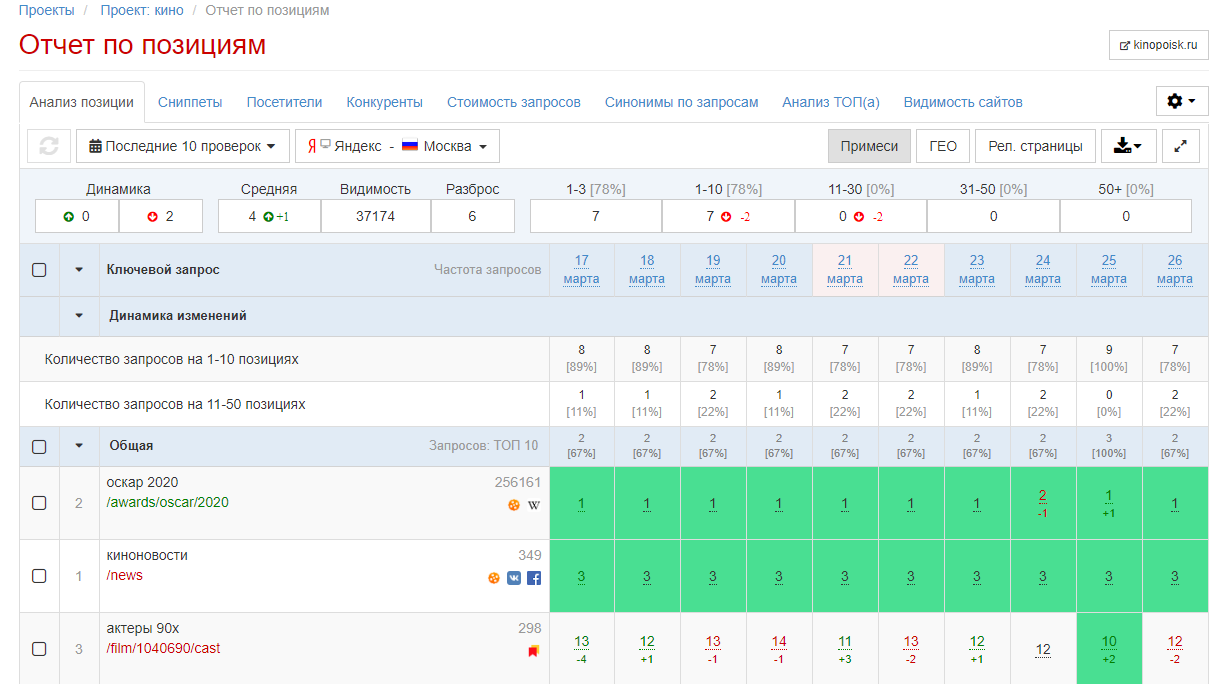Open the gear settings menu
This screenshot has width=1226, height=684.
coord(1182,101)
